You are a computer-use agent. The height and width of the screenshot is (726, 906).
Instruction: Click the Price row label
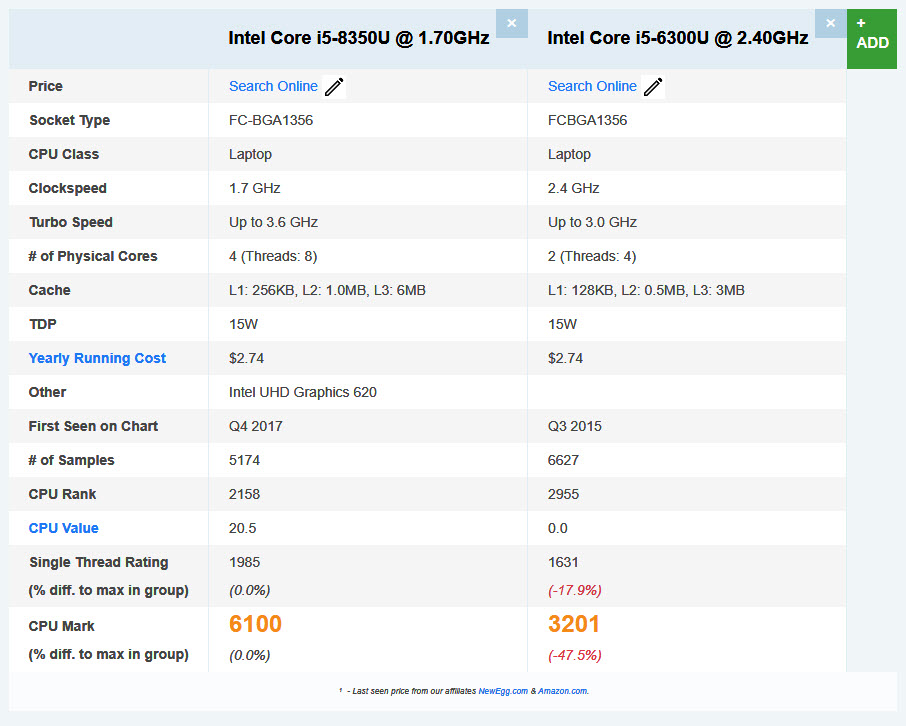coord(46,86)
